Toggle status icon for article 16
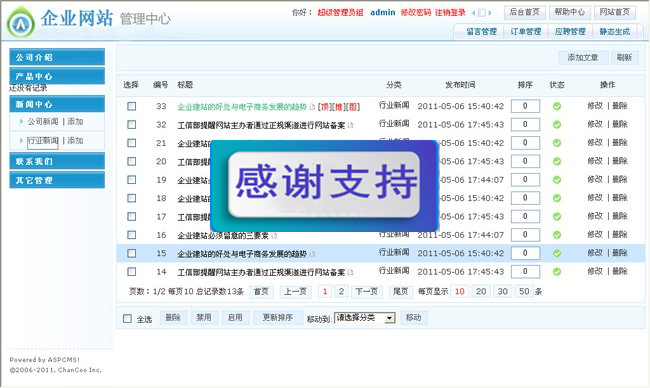The image size is (650, 388). tap(557, 235)
